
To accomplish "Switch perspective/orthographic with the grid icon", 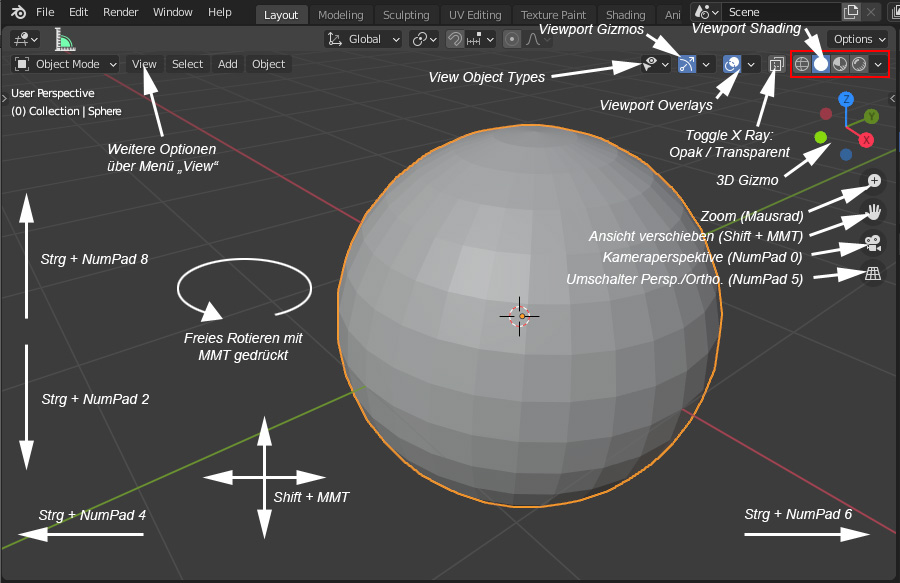I will (873, 274).
